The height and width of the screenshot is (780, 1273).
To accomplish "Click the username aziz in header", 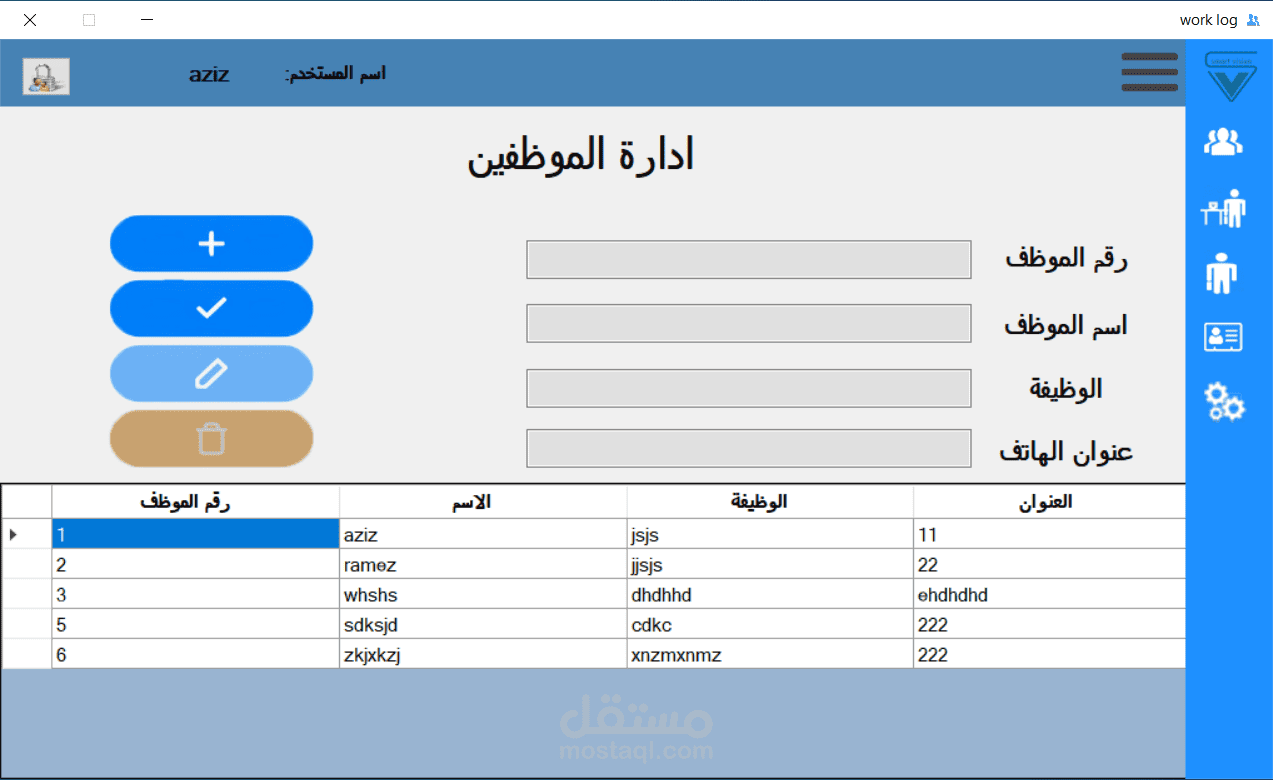I will [209, 74].
